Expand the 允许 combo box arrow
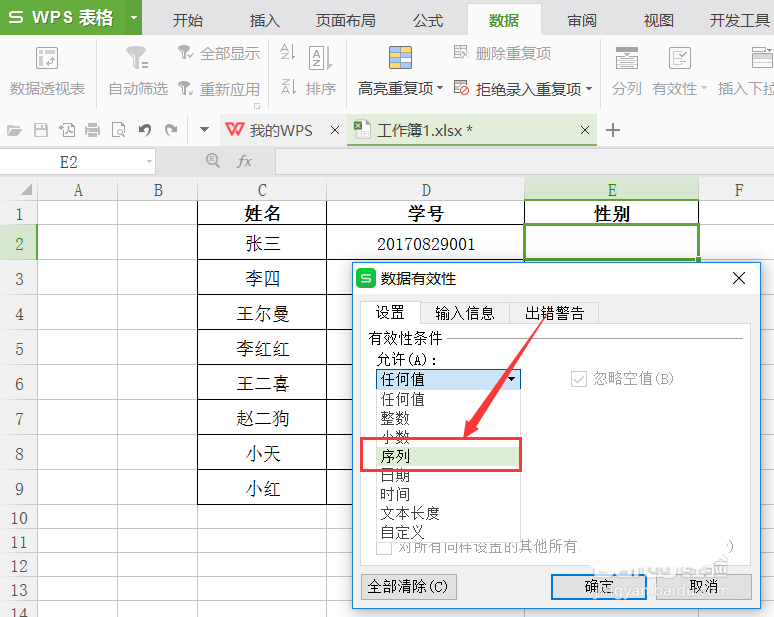The height and width of the screenshot is (617, 774). coord(511,379)
